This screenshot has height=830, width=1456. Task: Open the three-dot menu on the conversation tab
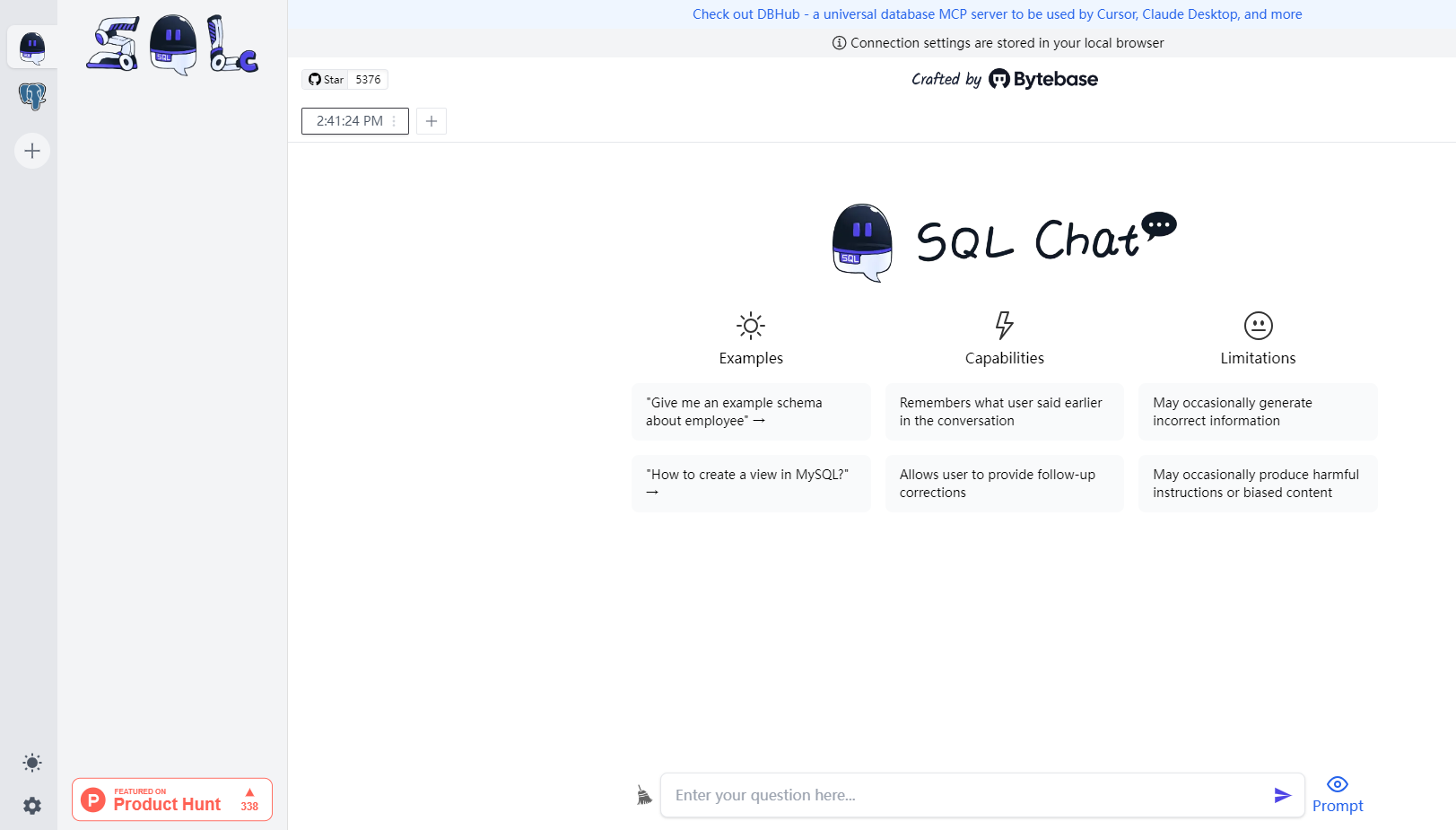(x=393, y=120)
